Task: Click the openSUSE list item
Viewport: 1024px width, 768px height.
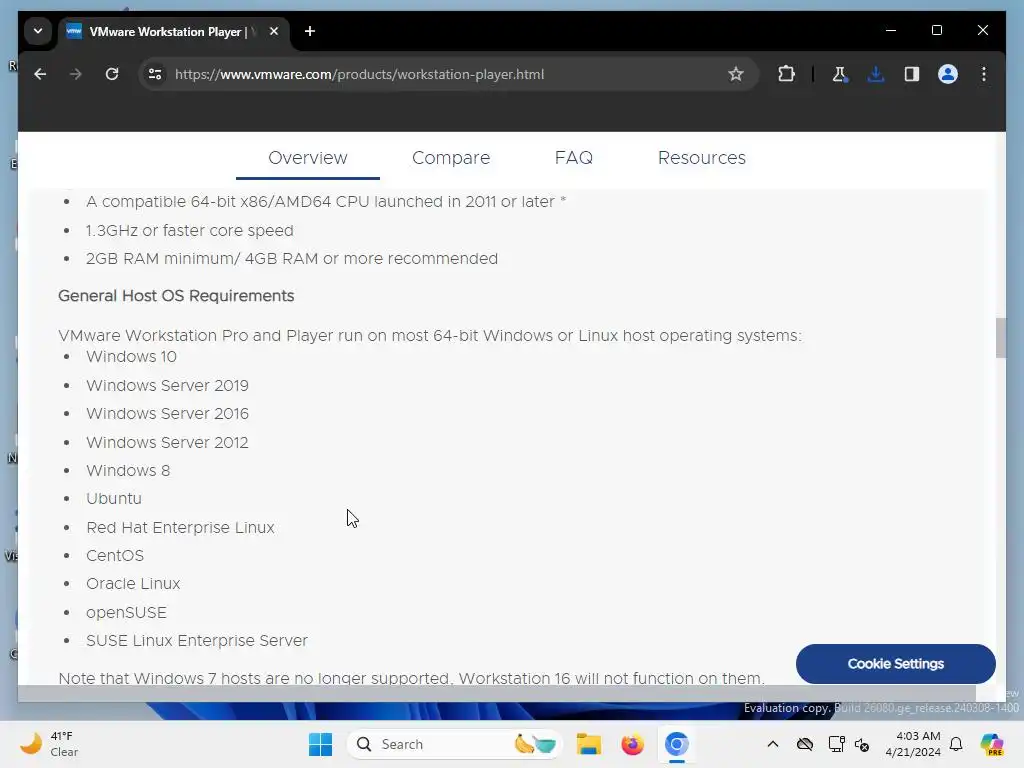Action: 126,612
